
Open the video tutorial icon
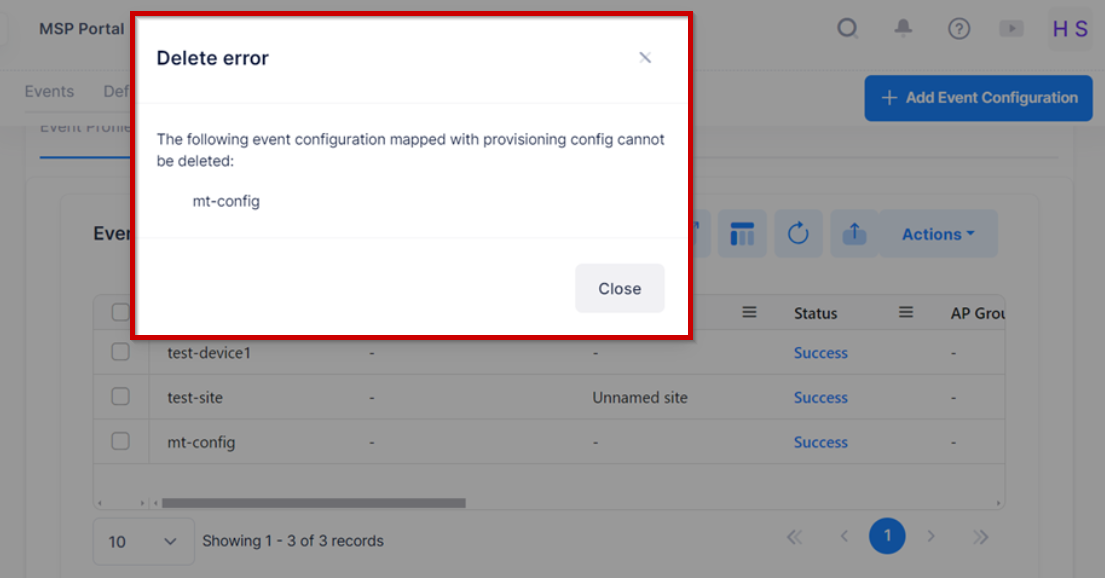pyautogui.click(x=1011, y=29)
